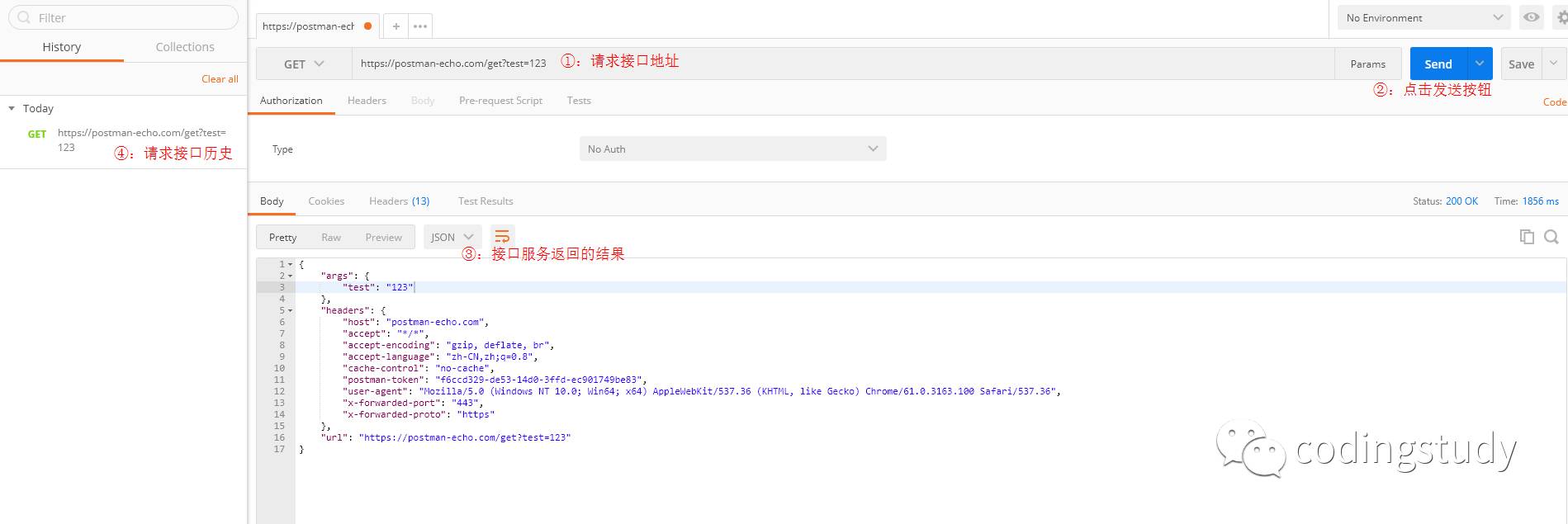Image resolution: width=1568 pixels, height=524 pixels.
Task: Click the environment quick look eye icon
Action: coord(1532,17)
